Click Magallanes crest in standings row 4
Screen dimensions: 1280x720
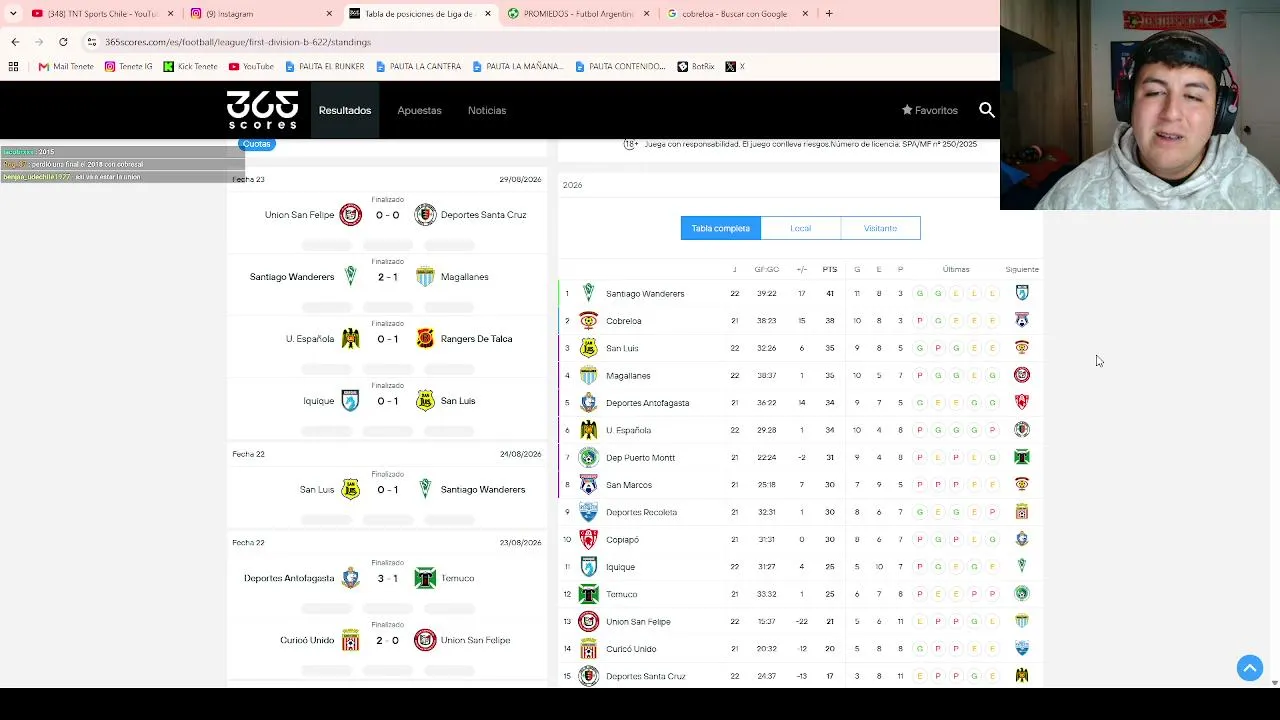(x=589, y=375)
